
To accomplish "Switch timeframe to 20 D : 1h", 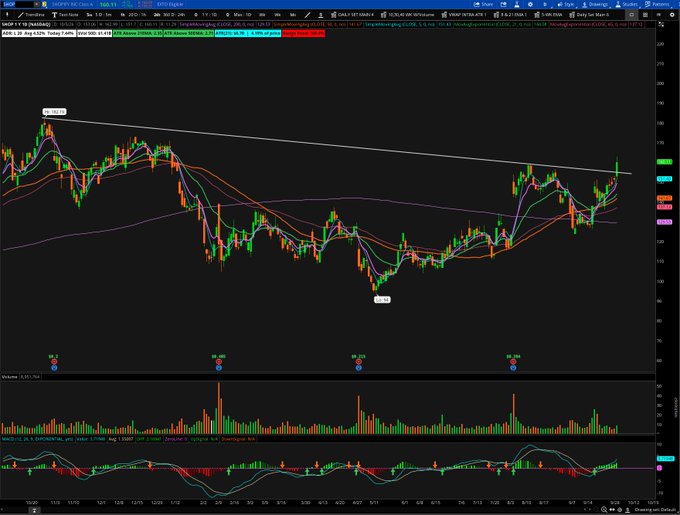I will coord(134,15).
